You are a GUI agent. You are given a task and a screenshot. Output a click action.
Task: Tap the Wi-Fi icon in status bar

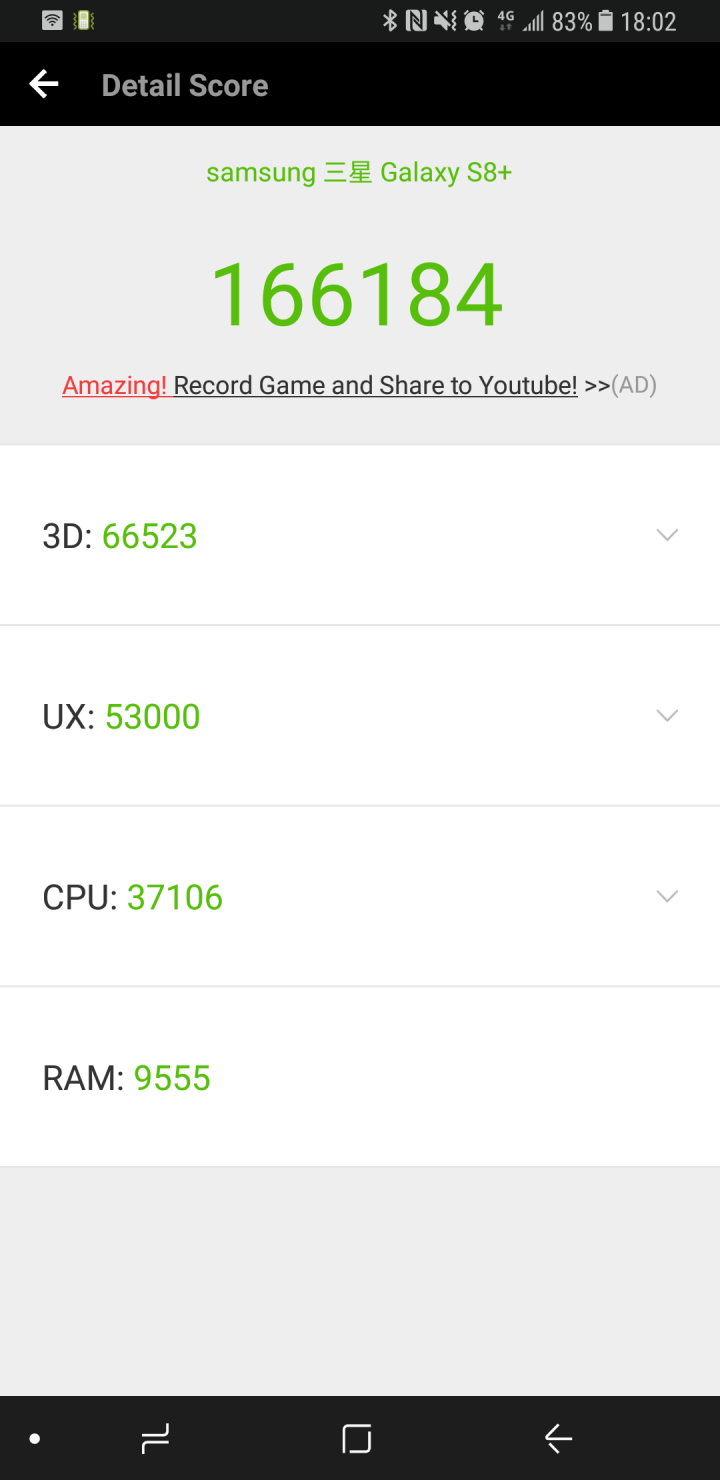coord(52,21)
